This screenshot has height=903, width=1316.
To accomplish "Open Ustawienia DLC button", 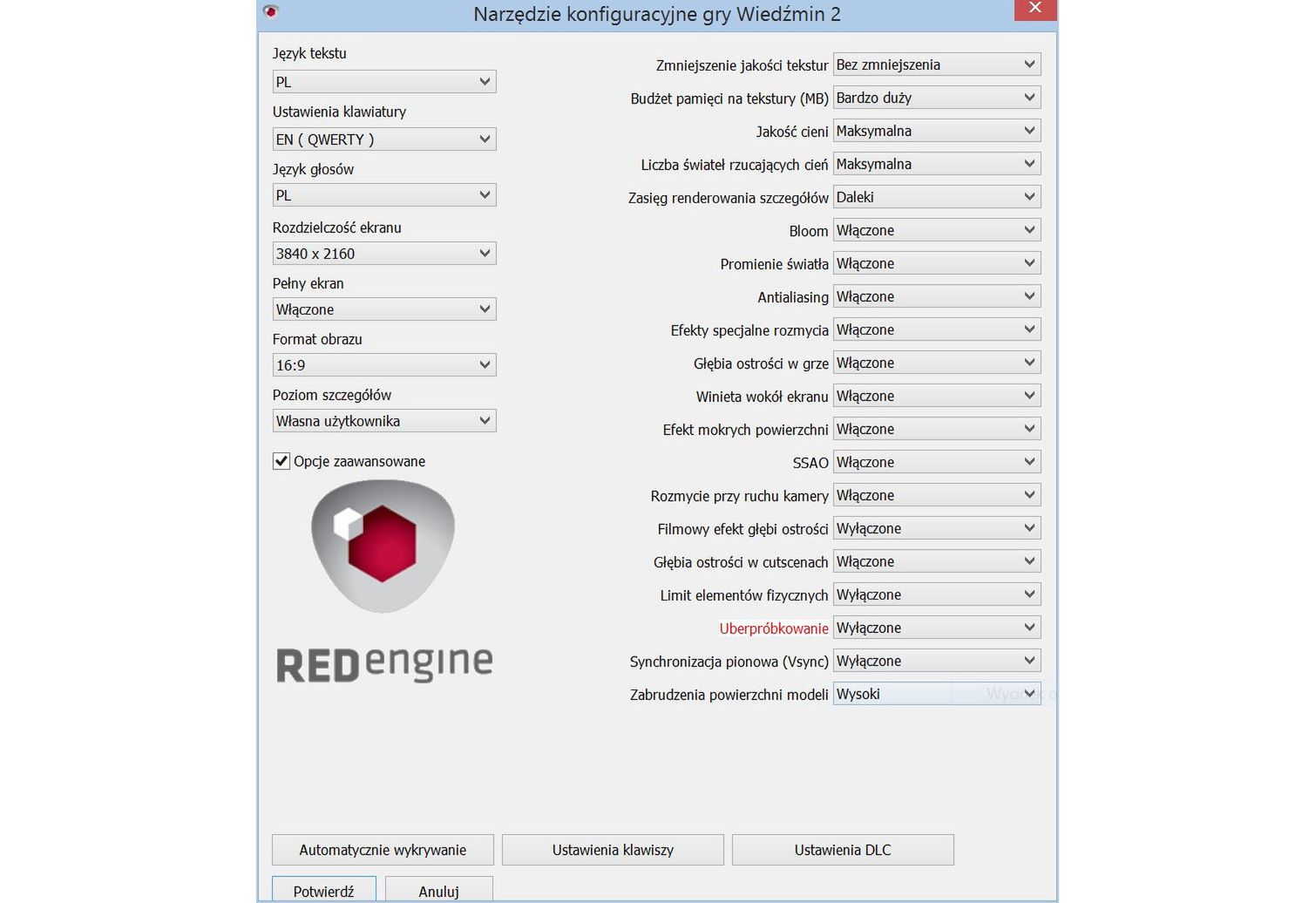I will pos(843,850).
